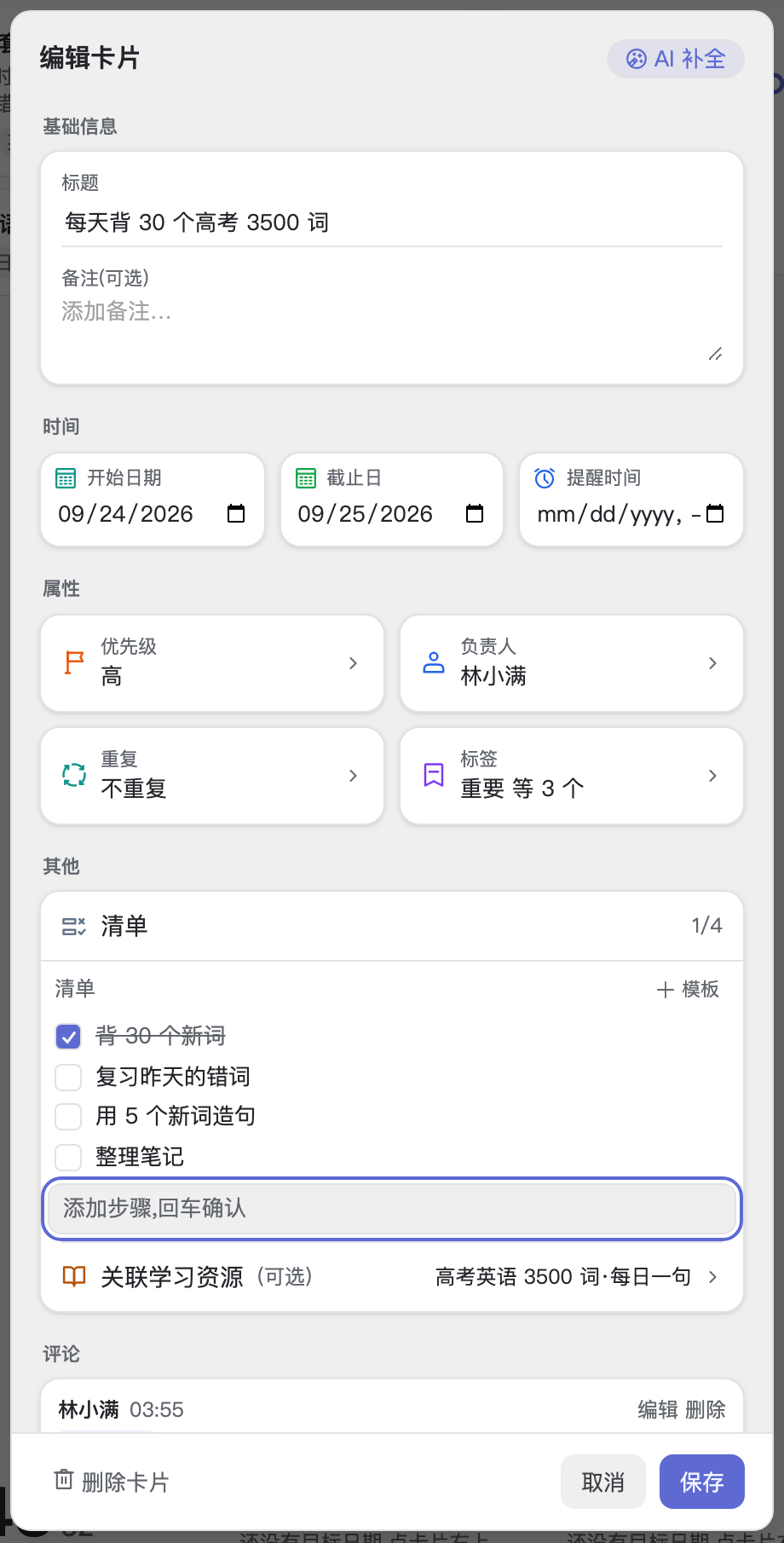Viewport: 784px width, 1543px height.
Task: Click the 删除卡片 button
Action: pos(112,1482)
